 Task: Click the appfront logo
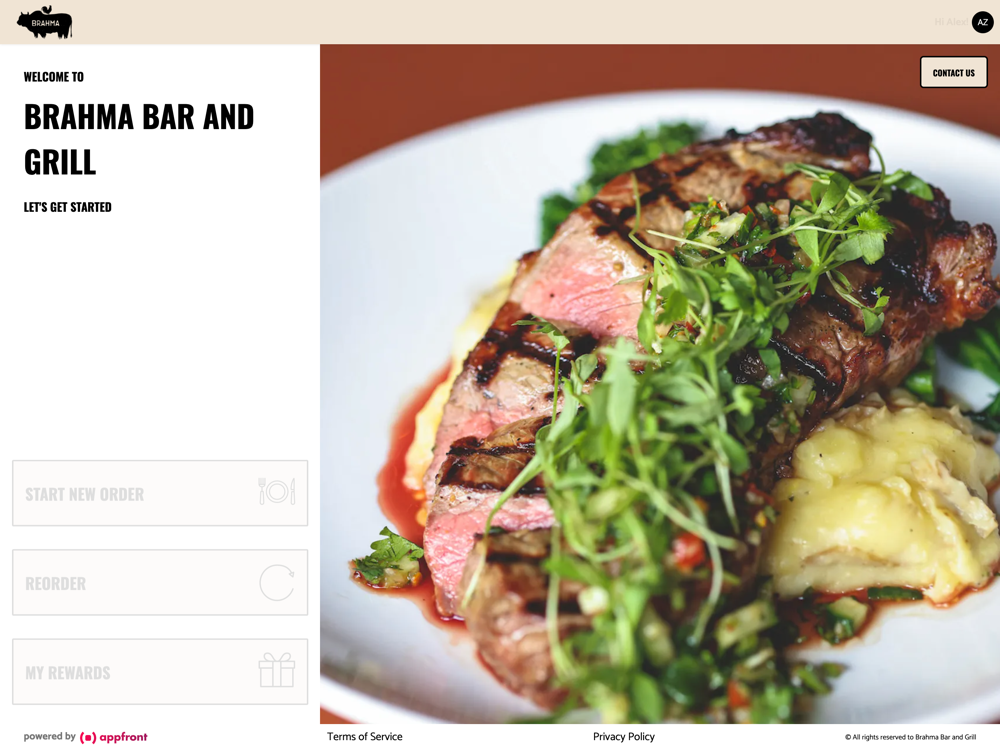pyautogui.click(x=114, y=737)
